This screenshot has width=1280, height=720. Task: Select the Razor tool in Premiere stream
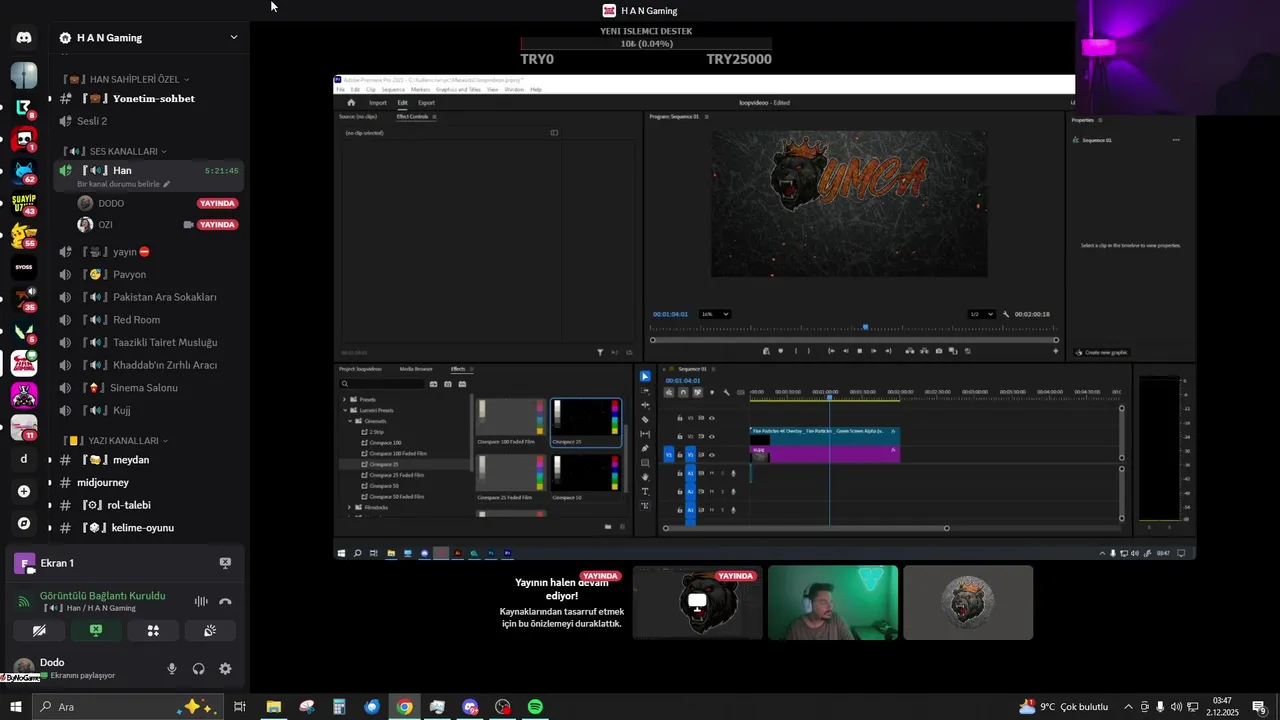coord(645,420)
